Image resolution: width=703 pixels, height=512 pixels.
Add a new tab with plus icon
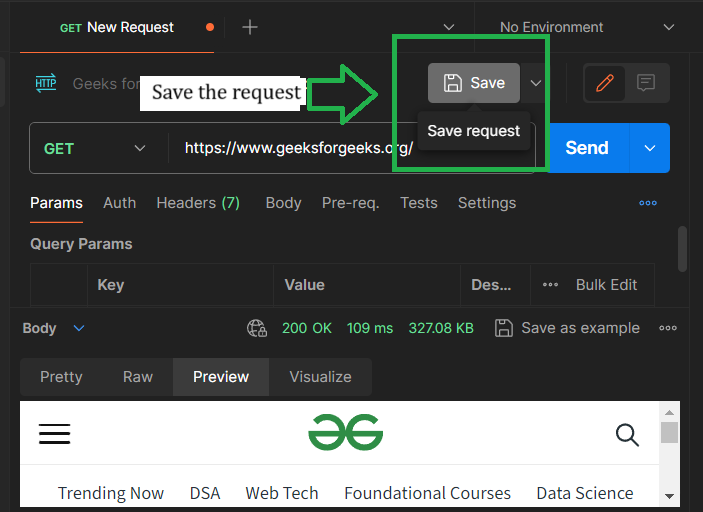tap(250, 27)
